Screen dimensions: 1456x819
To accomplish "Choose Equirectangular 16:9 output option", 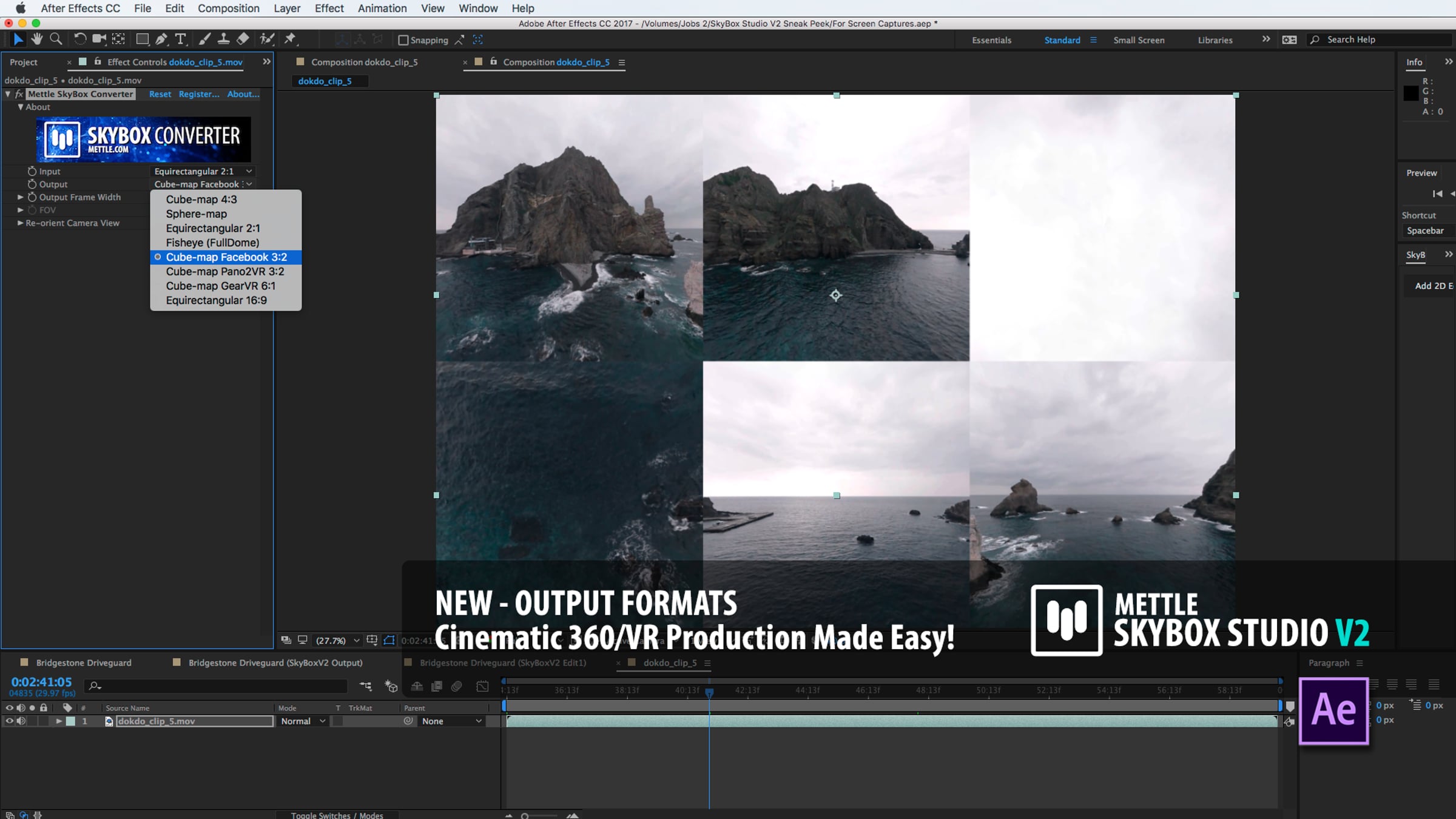I will pyautogui.click(x=226, y=300).
